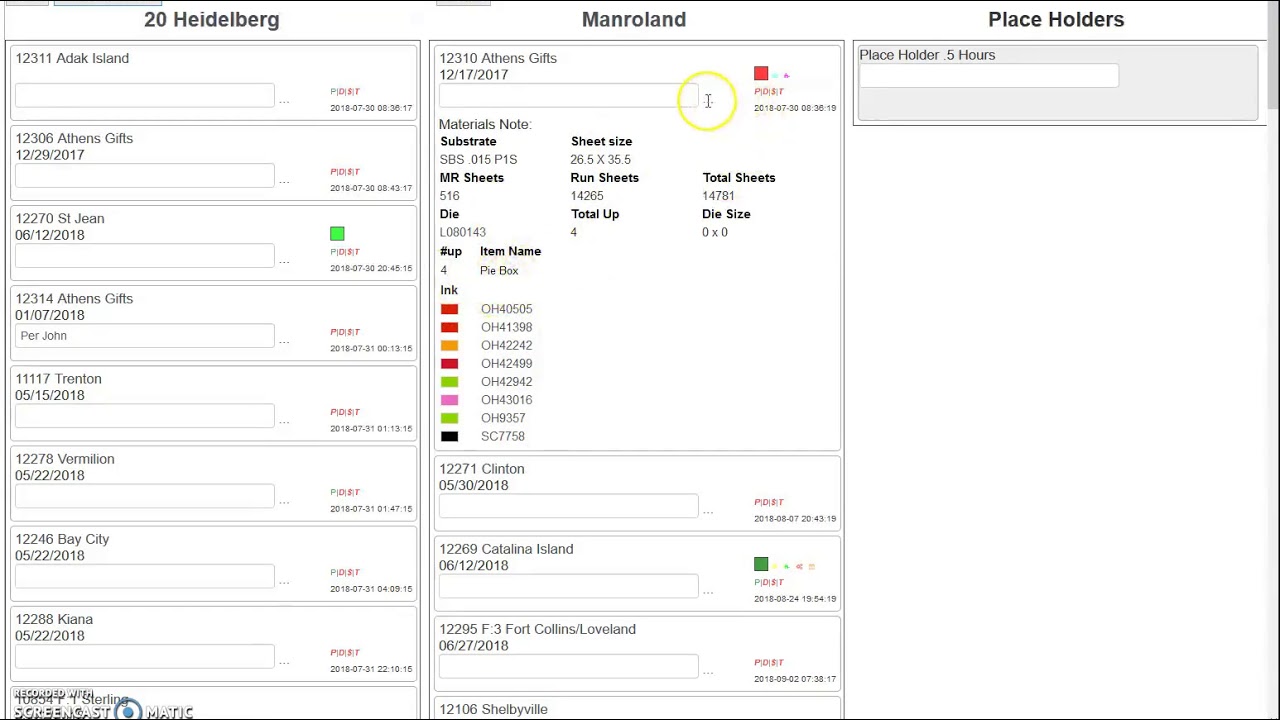Click the Pie Box item name

click(499, 271)
